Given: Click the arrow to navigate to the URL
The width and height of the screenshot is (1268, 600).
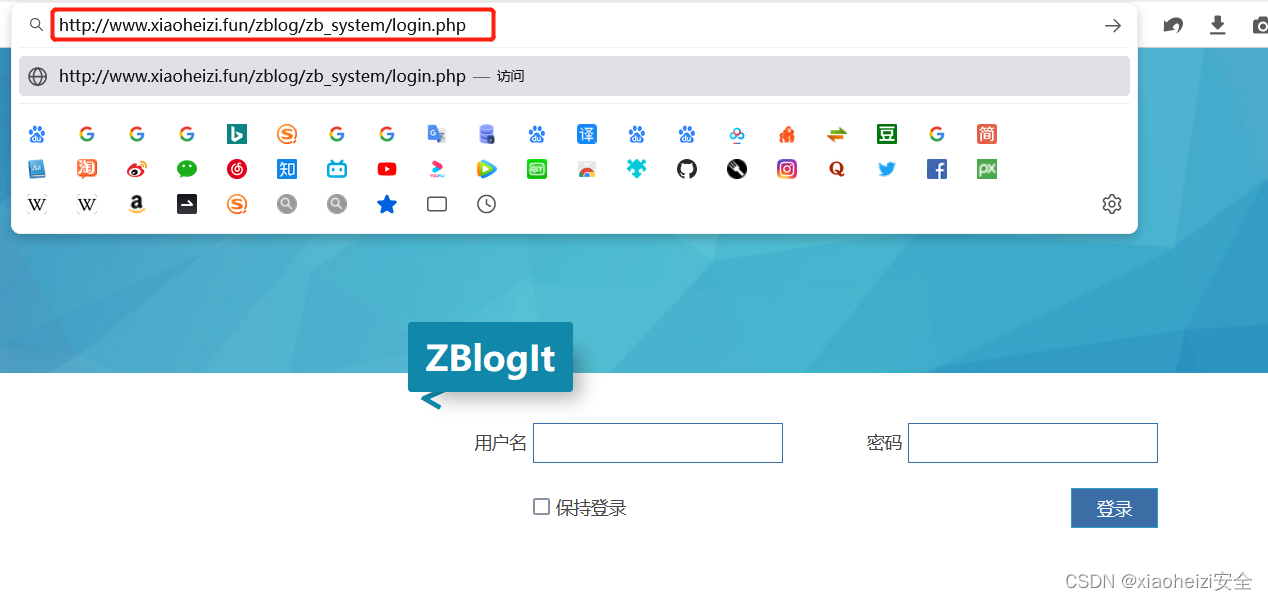Looking at the screenshot, I should pyautogui.click(x=1112, y=25).
